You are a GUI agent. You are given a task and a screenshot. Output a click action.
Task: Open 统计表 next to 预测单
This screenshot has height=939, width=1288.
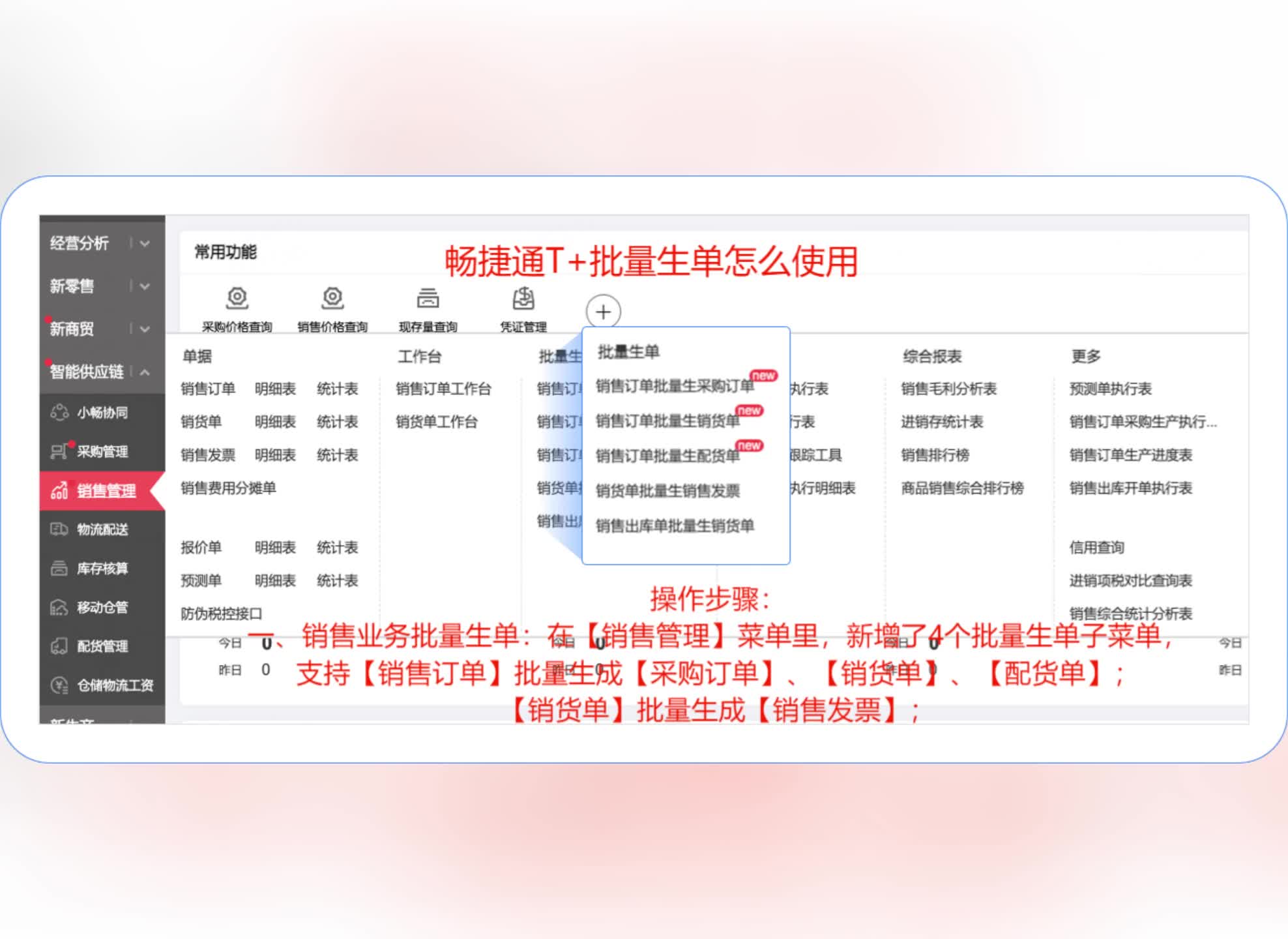[337, 580]
